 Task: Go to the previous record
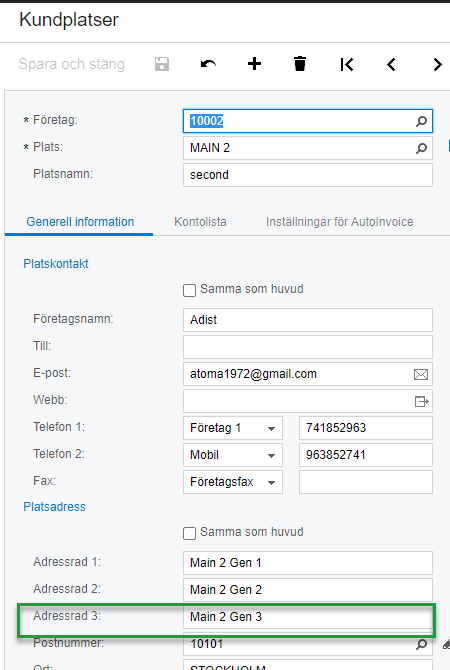pyautogui.click(x=391, y=65)
